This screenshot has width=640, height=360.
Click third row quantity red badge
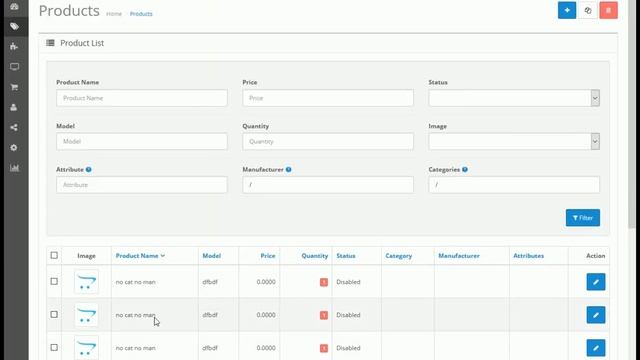pos(324,348)
